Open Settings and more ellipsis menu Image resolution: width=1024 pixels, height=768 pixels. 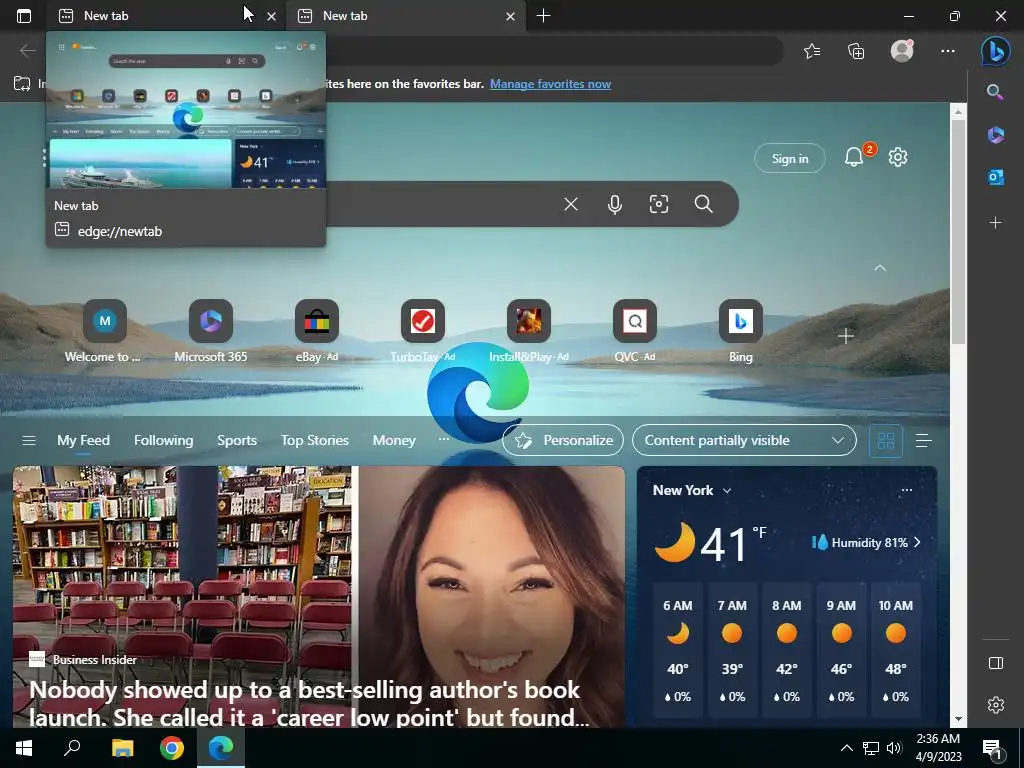[948, 51]
